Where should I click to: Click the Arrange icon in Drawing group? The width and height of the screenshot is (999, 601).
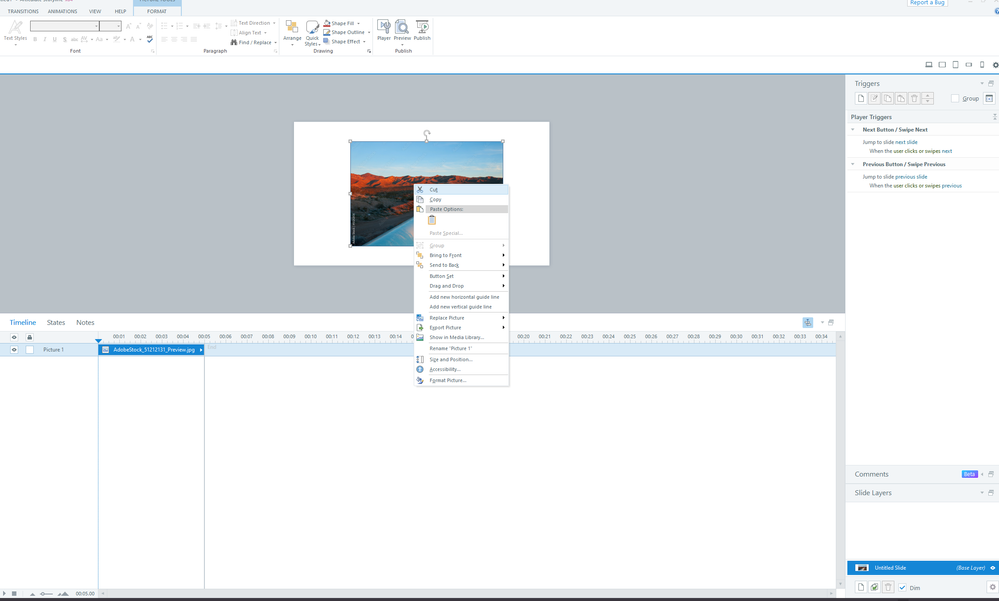pyautogui.click(x=292, y=30)
